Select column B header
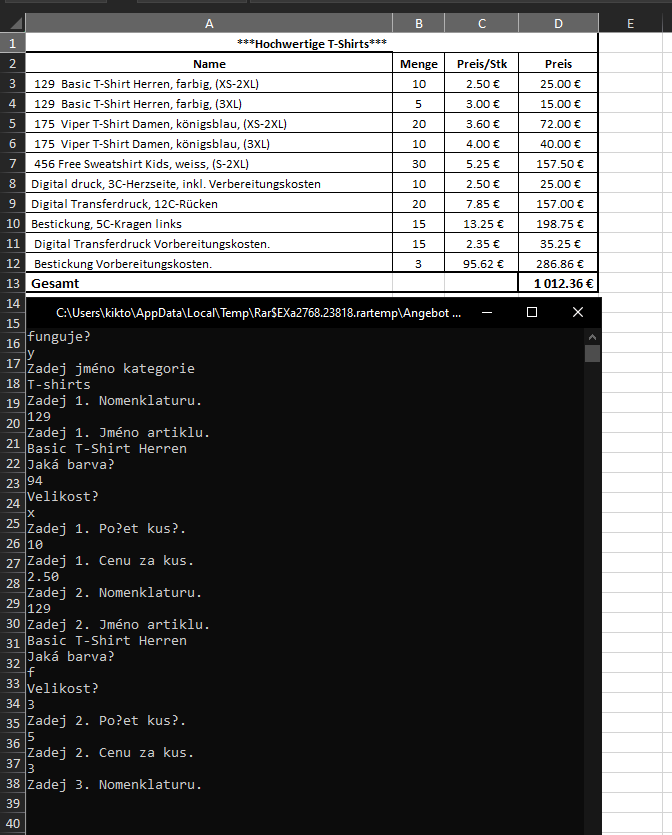The width and height of the screenshot is (672, 835). click(419, 23)
